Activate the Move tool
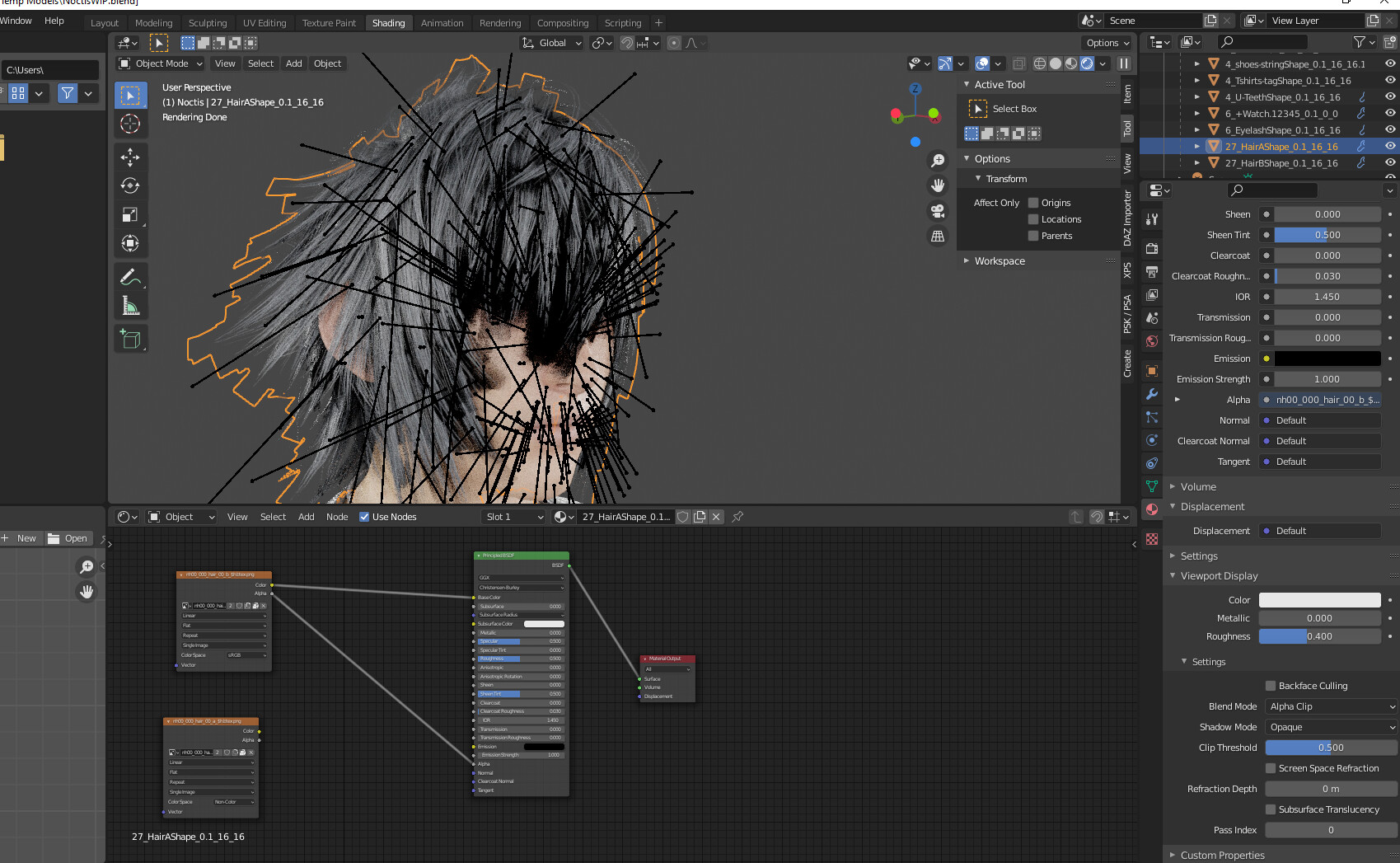Image resolution: width=1400 pixels, height=863 pixels. (x=130, y=157)
